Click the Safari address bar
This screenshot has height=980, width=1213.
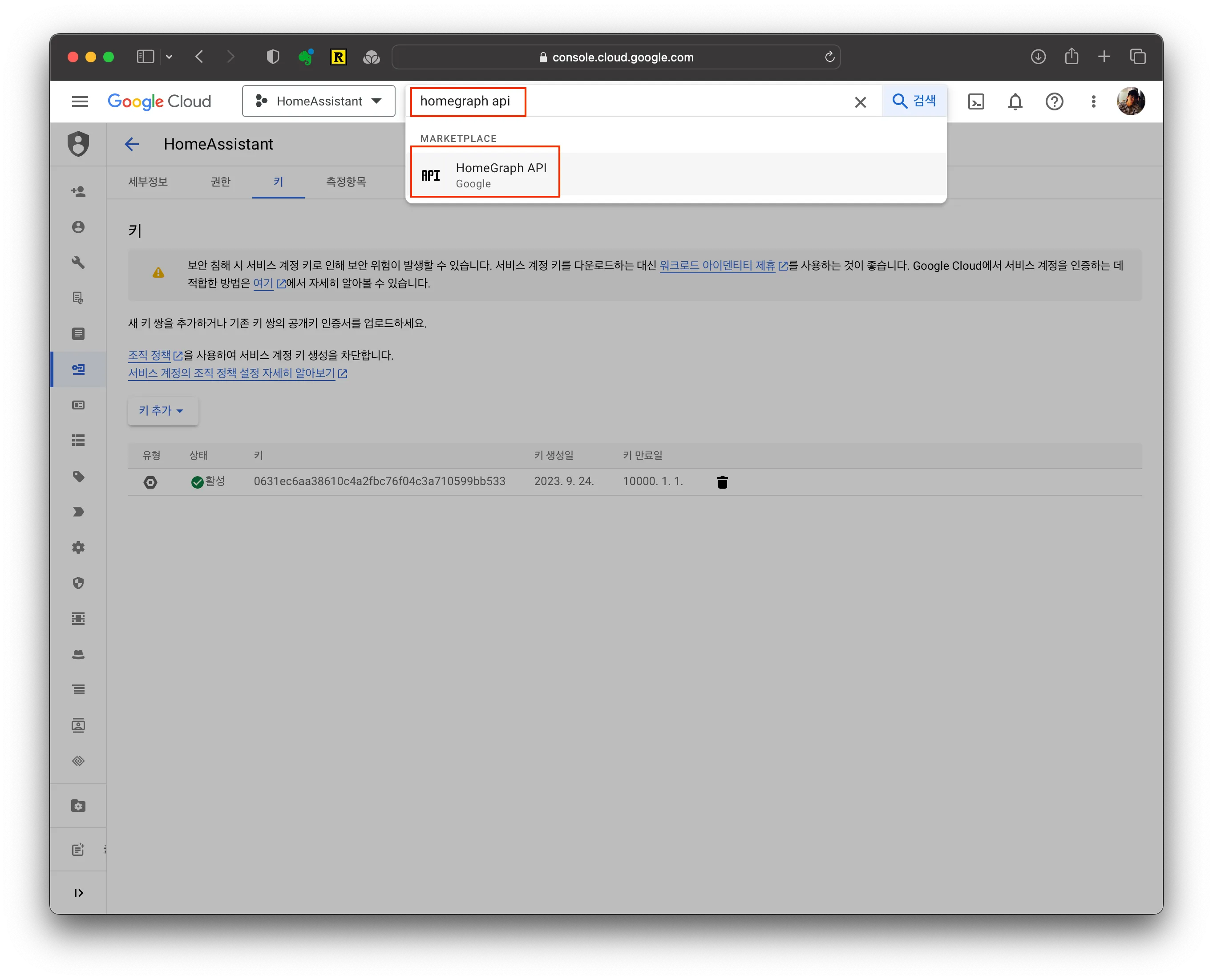pos(616,57)
